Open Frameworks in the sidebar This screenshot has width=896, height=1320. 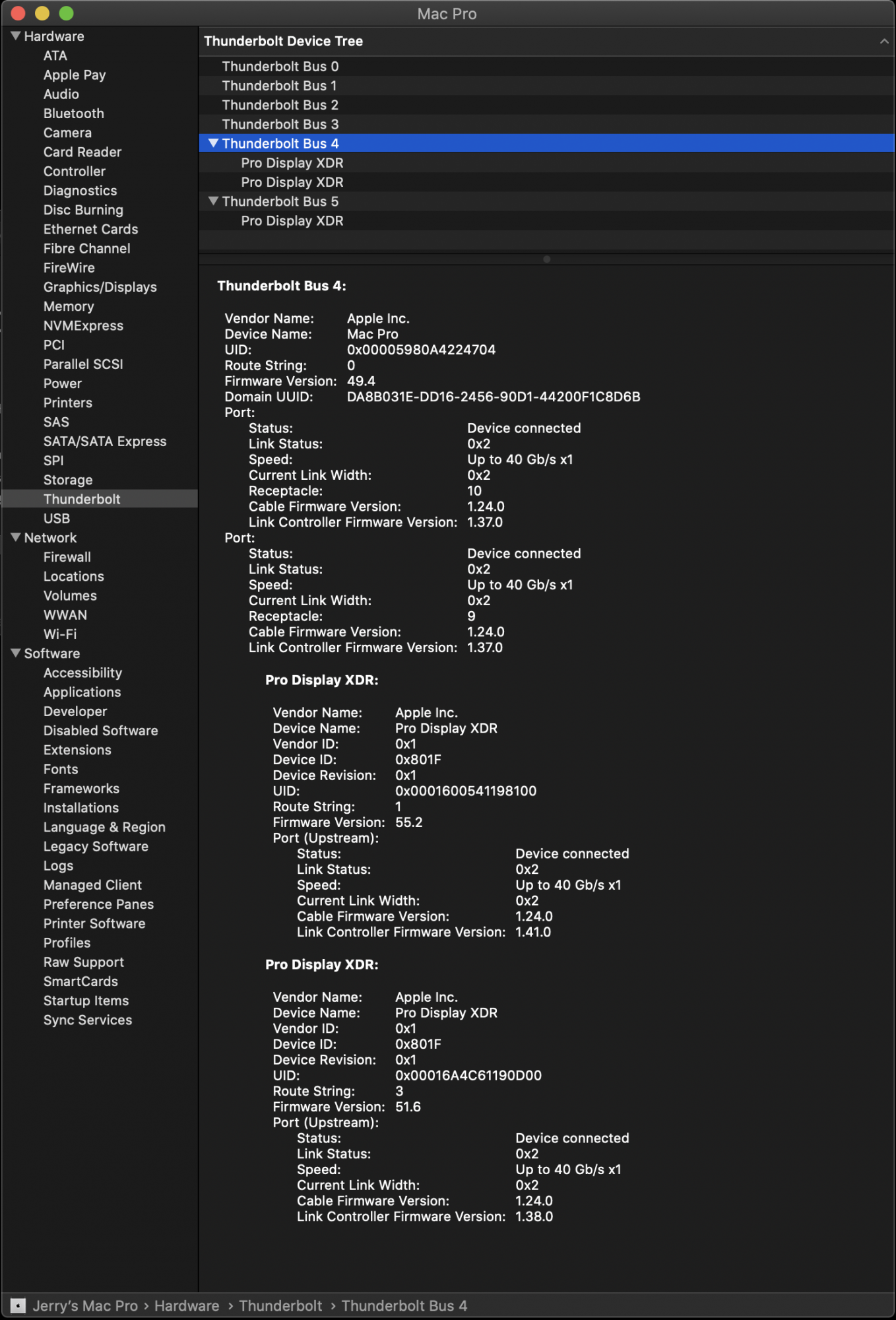(x=82, y=788)
